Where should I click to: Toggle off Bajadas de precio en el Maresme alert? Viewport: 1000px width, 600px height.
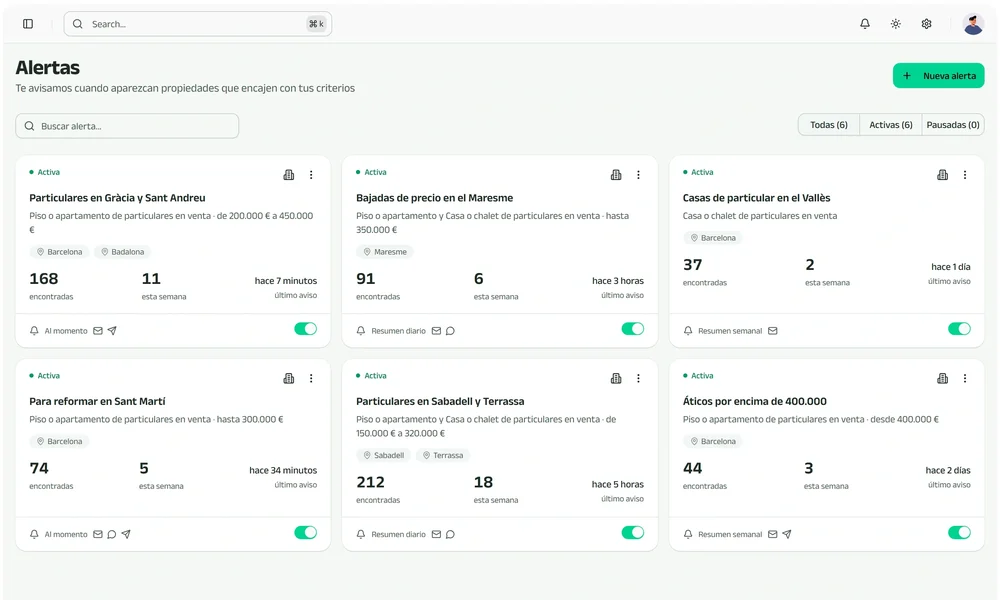point(633,329)
